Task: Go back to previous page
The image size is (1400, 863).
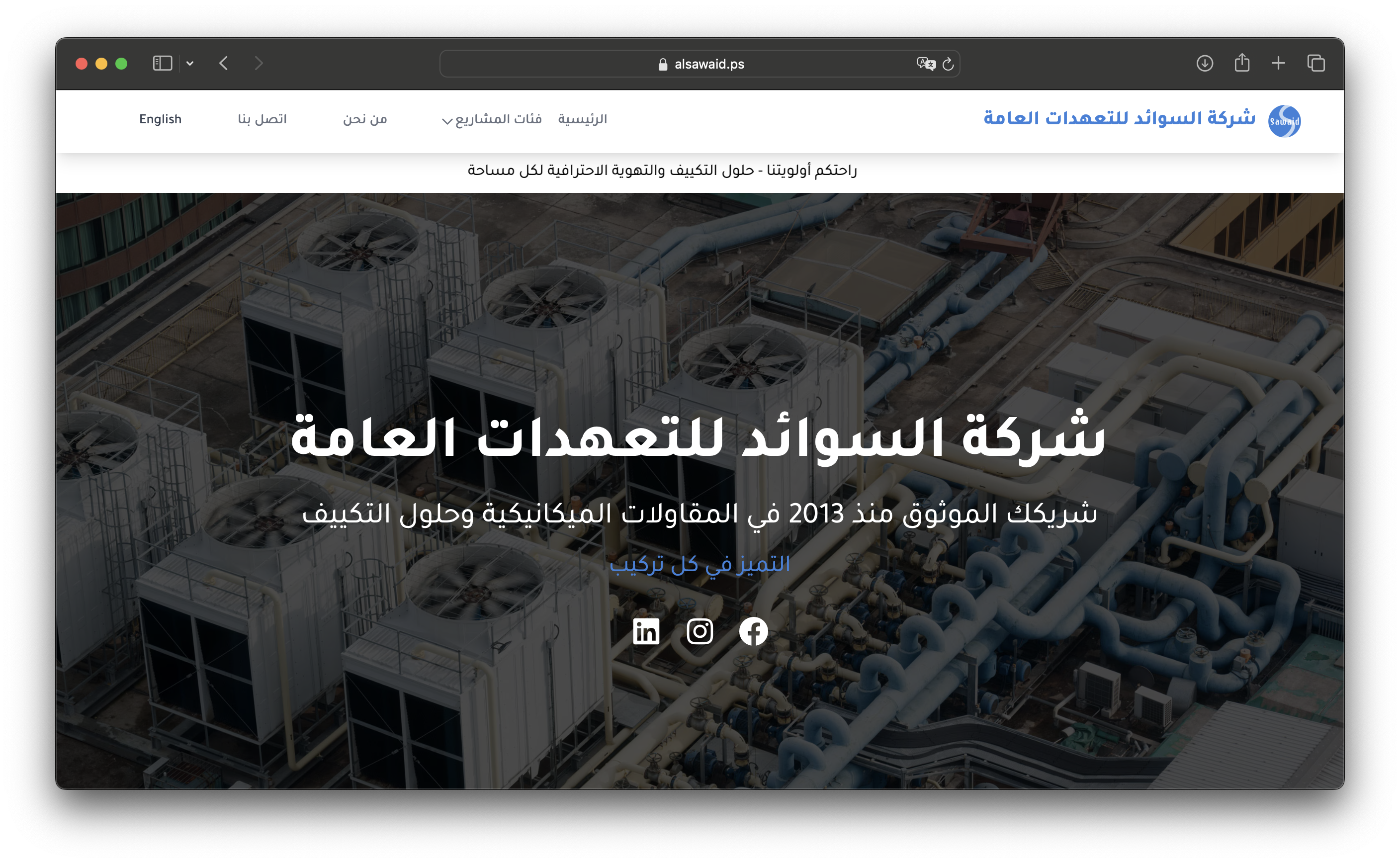Action: click(x=224, y=63)
